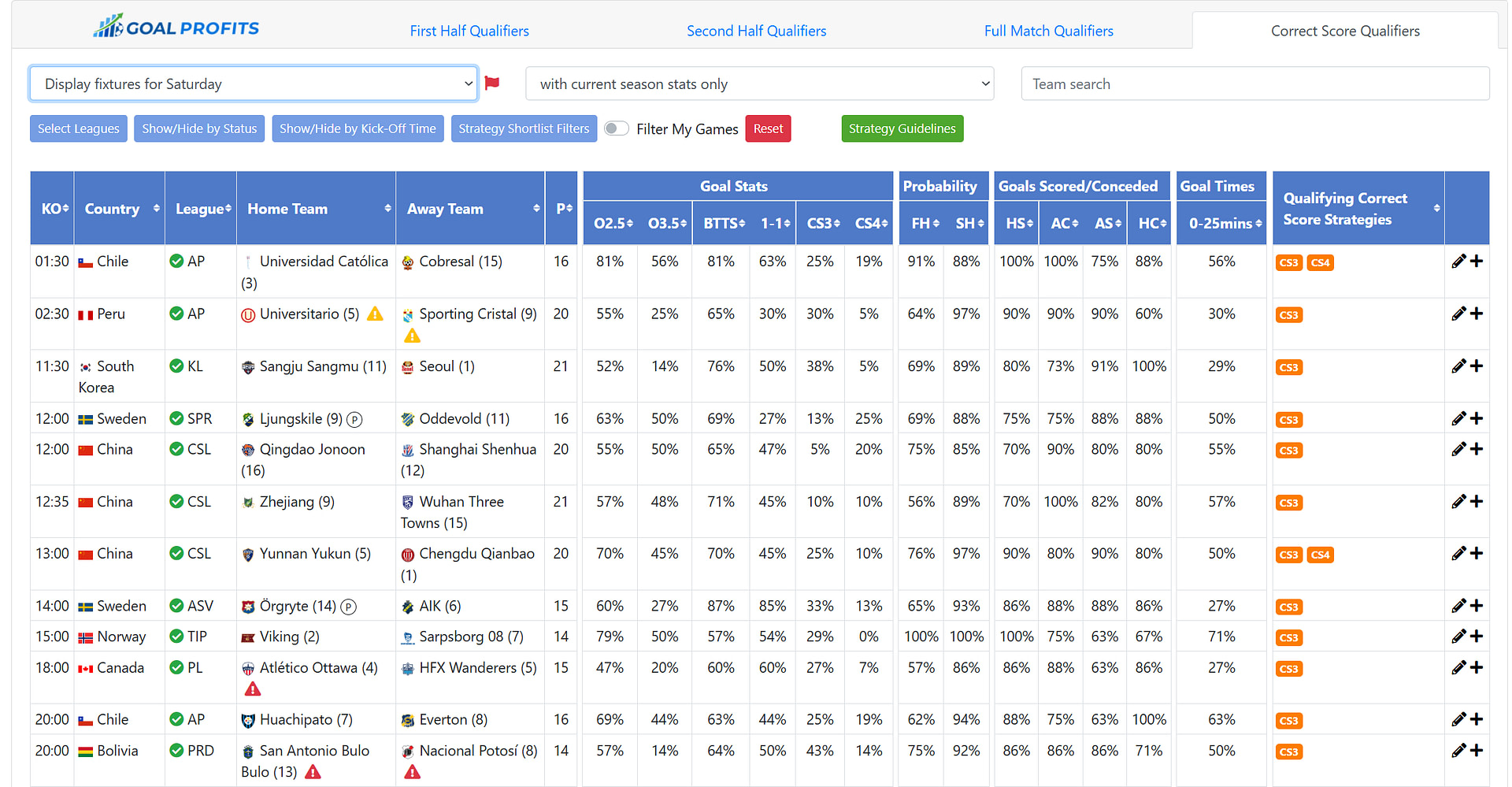Open the current season stats only dropdown
Image resolution: width=1512 pixels, height=787 pixels.
click(x=760, y=84)
